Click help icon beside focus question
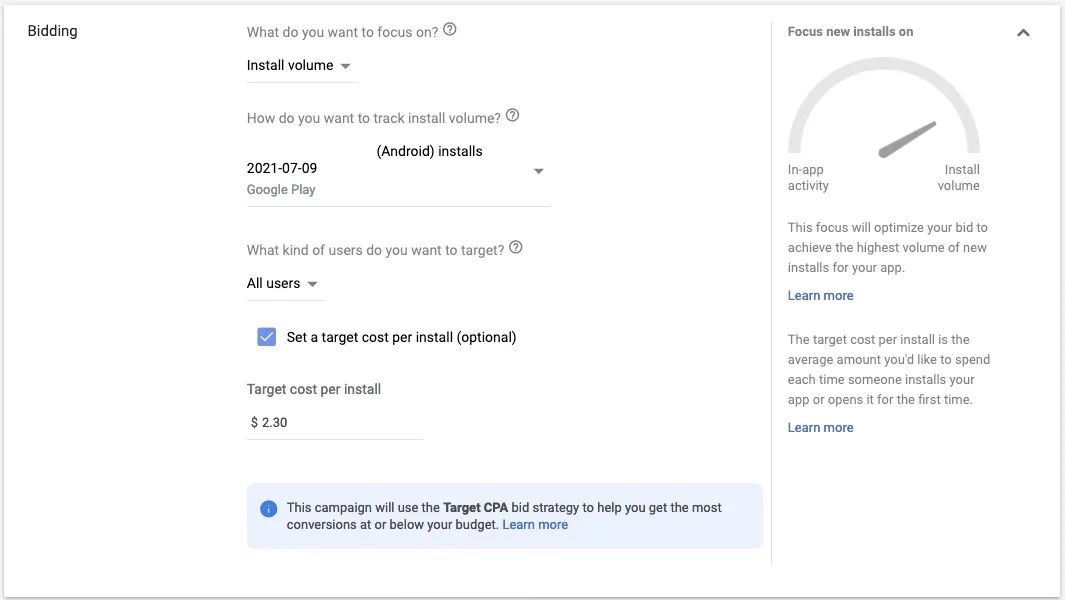Screen dimensions: 1065x600 [450, 30]
